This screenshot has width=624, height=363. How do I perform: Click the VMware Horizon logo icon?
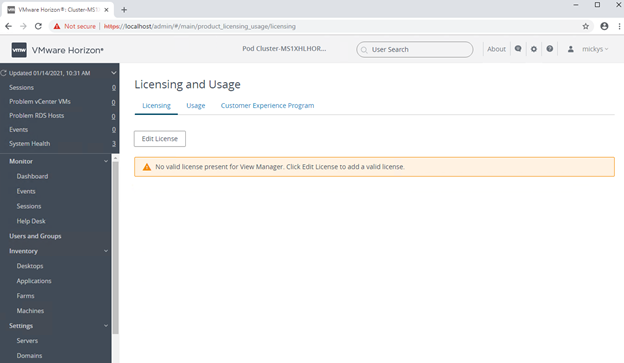[19, 50]
